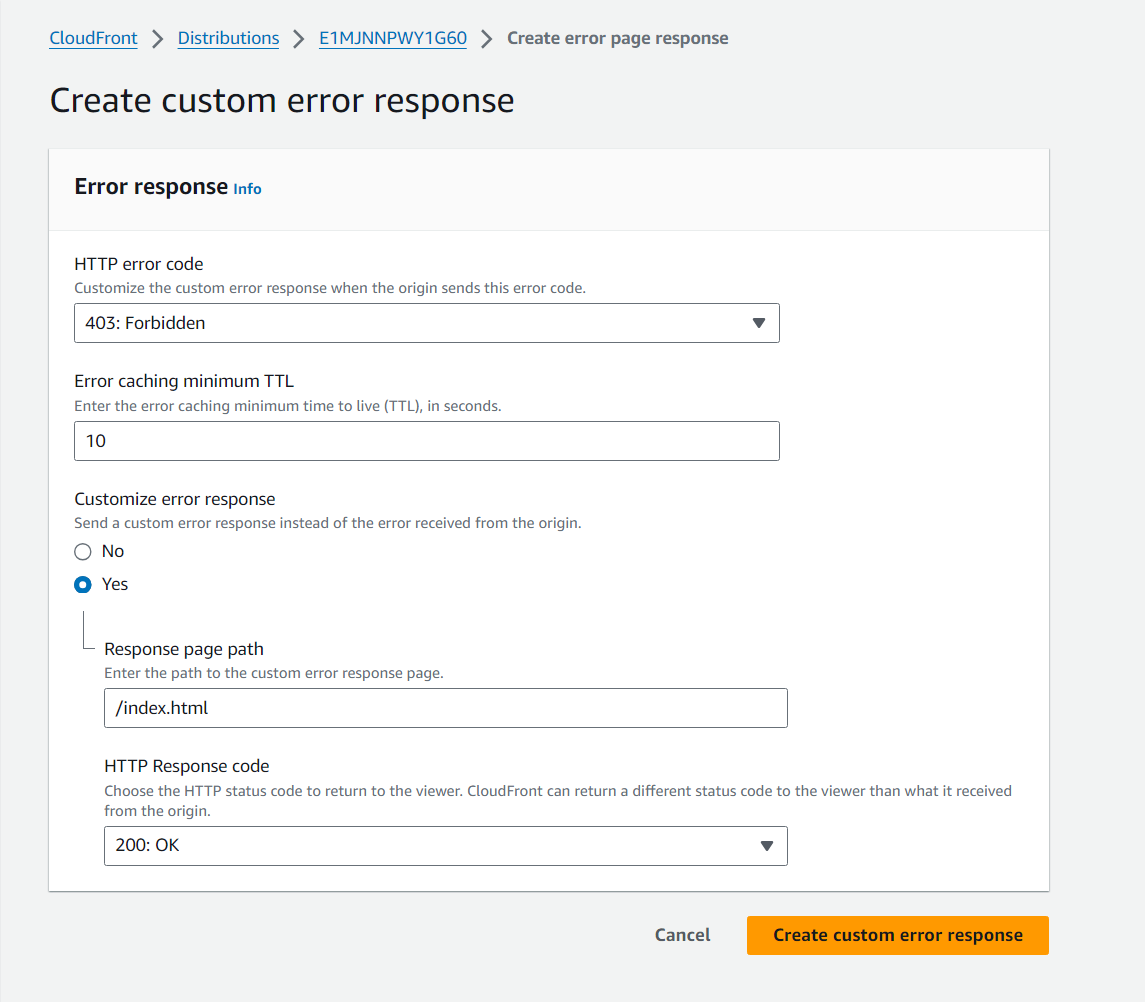The image size is (1145, 1002).
Task: Click the Customize error response label
Action: pyautogui.click(x=175, y=499)
